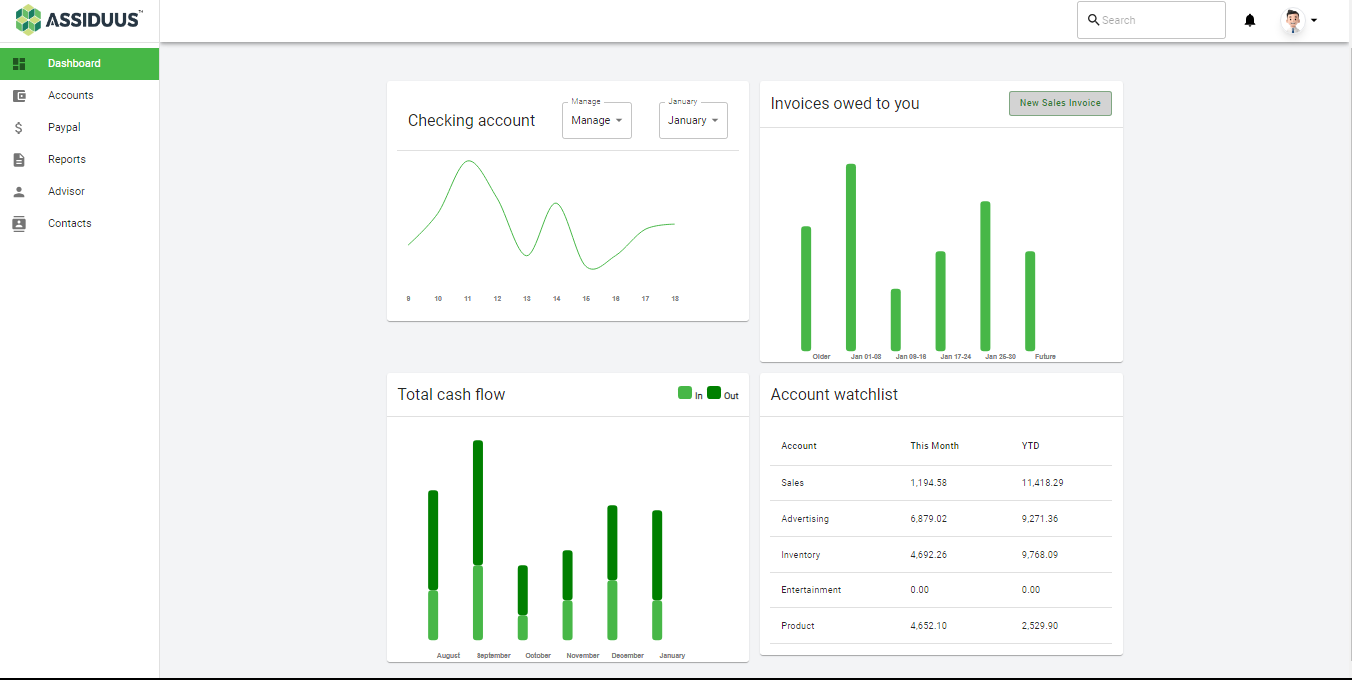Click the In legend color swatch
Viewport: 1352px width, 680px height.
(x=685, y=393)
